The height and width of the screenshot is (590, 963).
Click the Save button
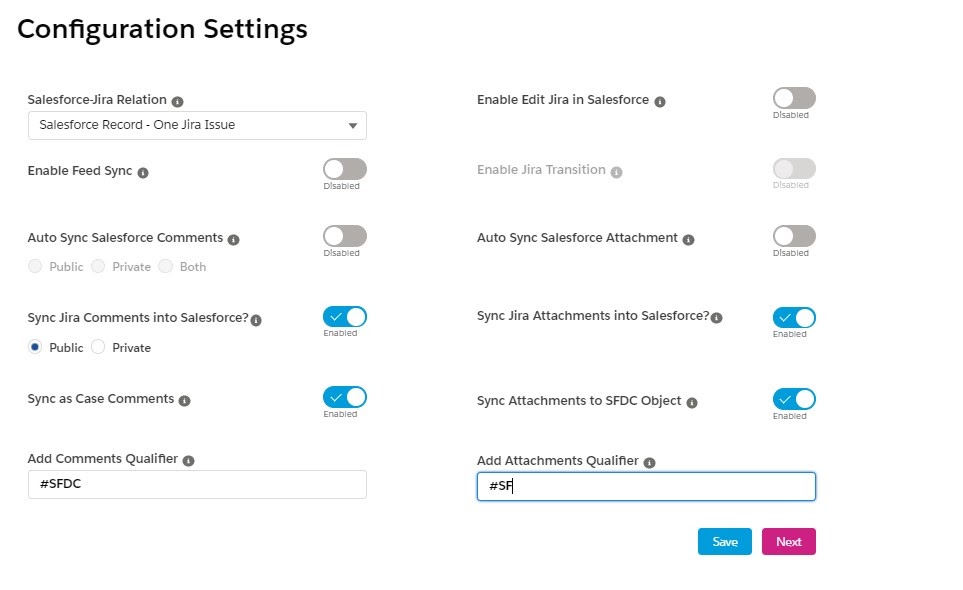point(724,541)
